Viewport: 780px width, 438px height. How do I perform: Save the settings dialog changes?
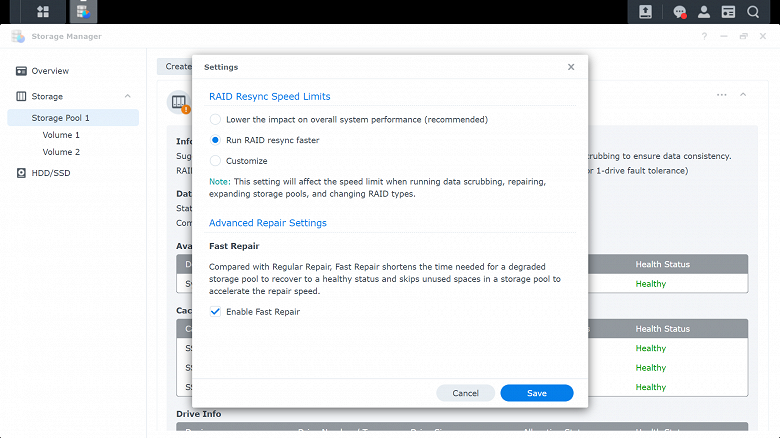point(537,393)
